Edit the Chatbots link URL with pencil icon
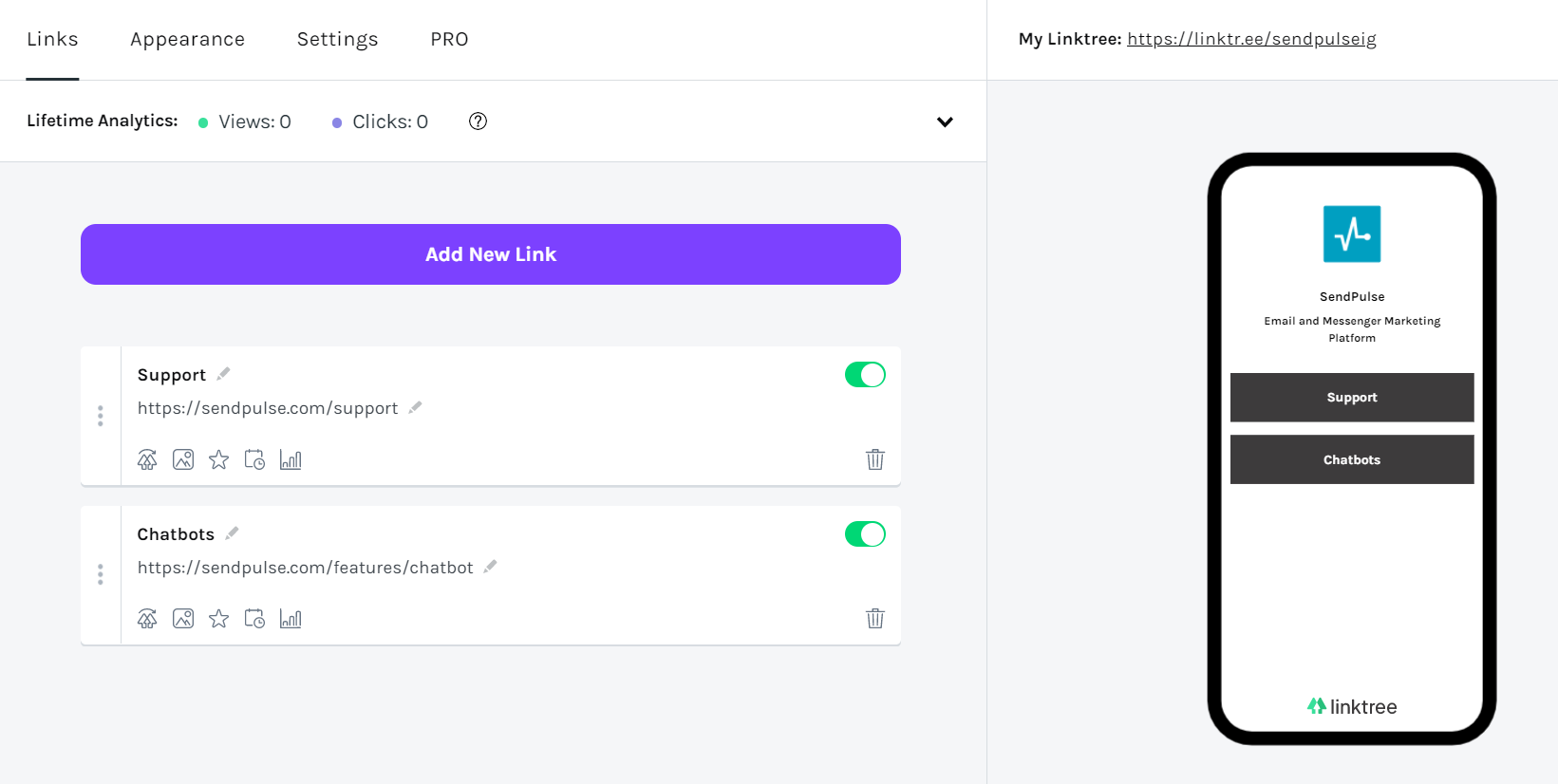Screen dimensions: 1558x784 (490, 566)
